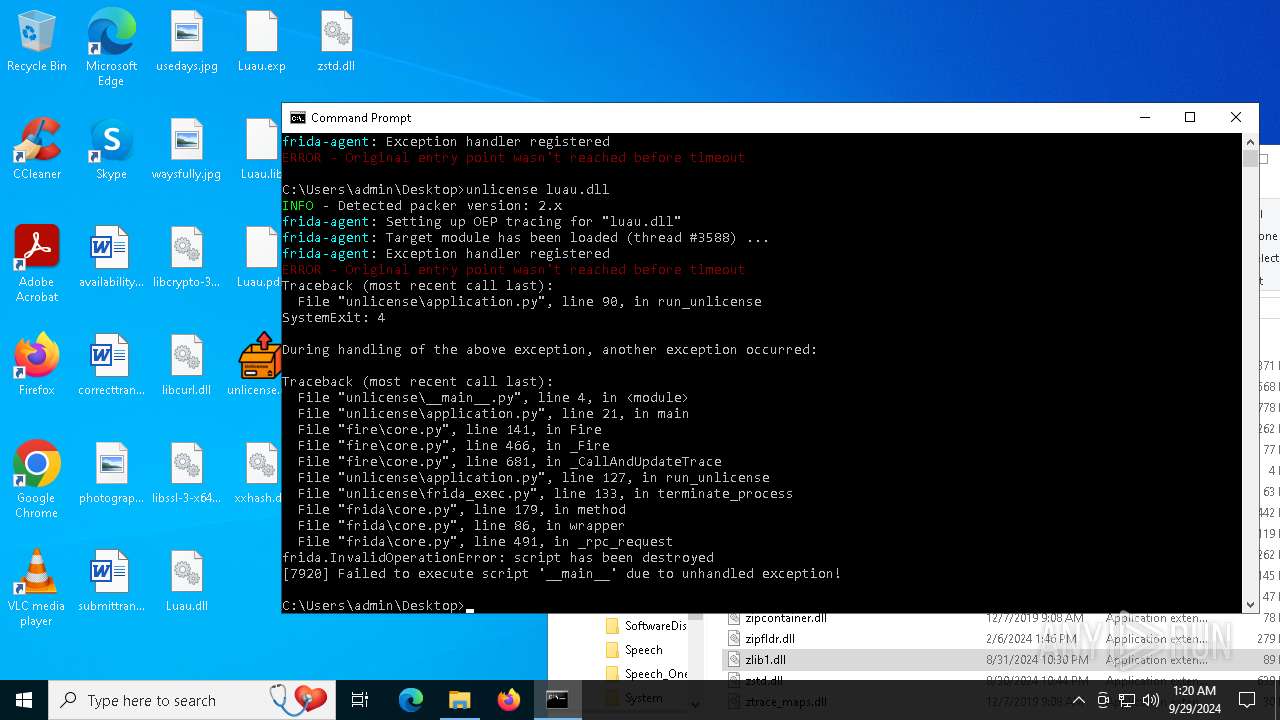Select the Luau.pdb desktop file
The height and width of the screenshot is (720, 1280).
pyautogui.click(x=259, y=257)
